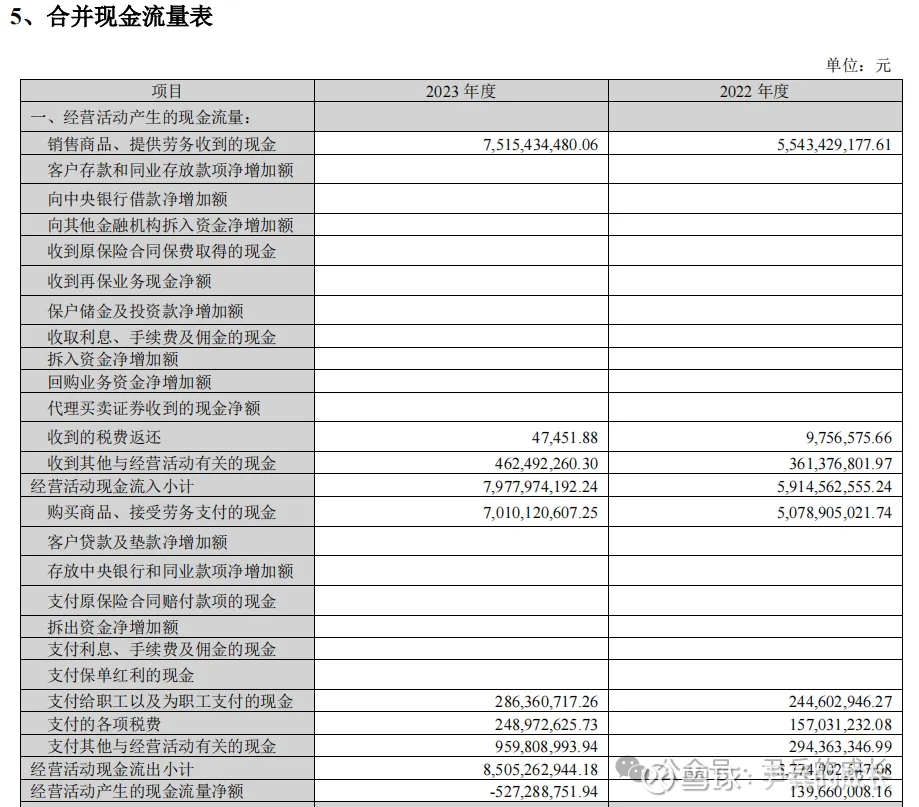Select value 5,543,429,177.61

(834, 145)
